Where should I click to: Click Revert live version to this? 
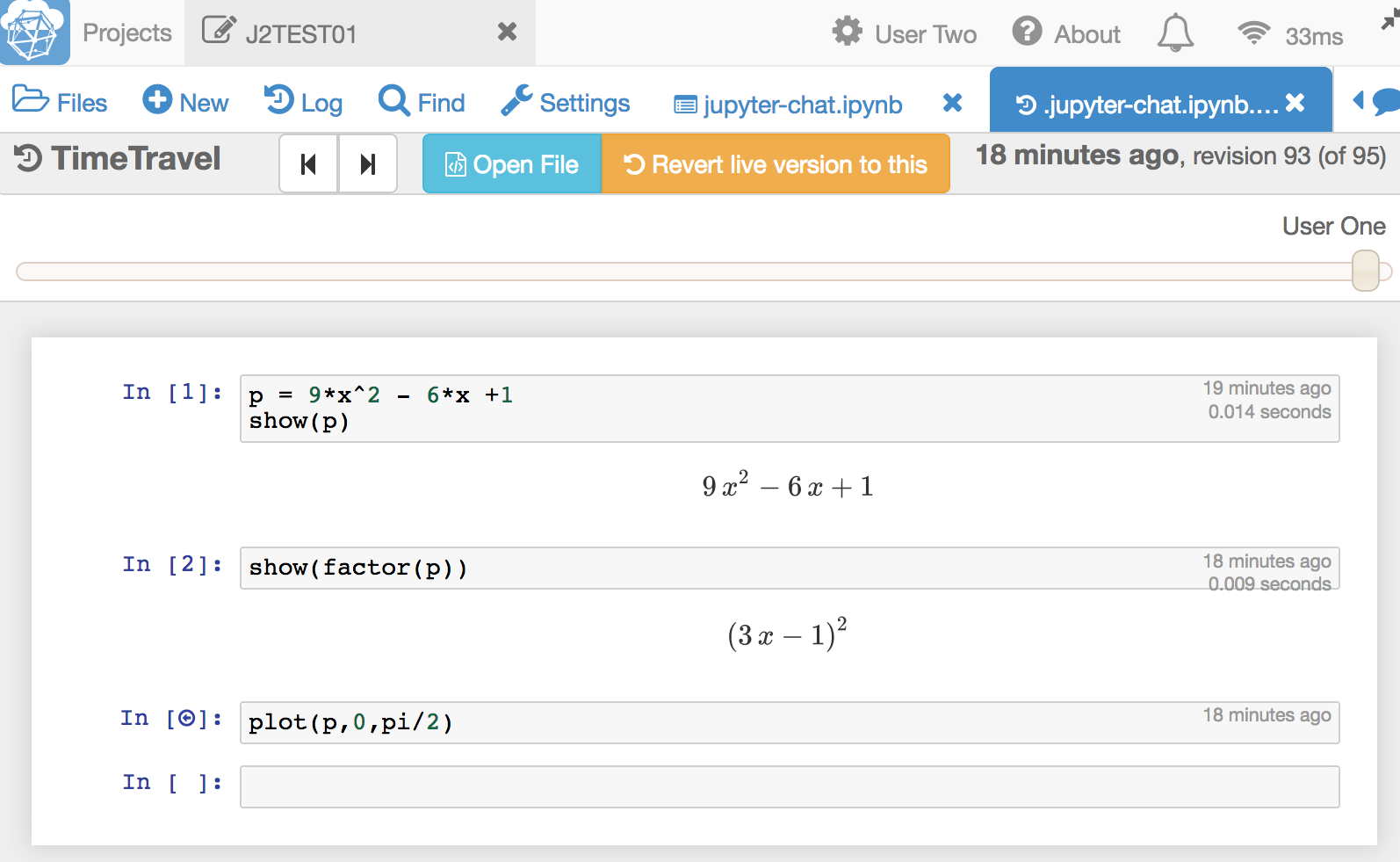pos(776,164)
